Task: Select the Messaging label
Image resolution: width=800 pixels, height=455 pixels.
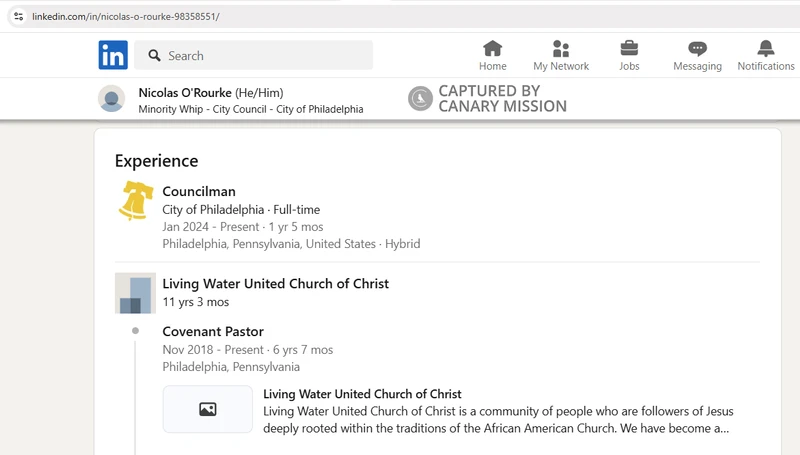Action: 697,66
